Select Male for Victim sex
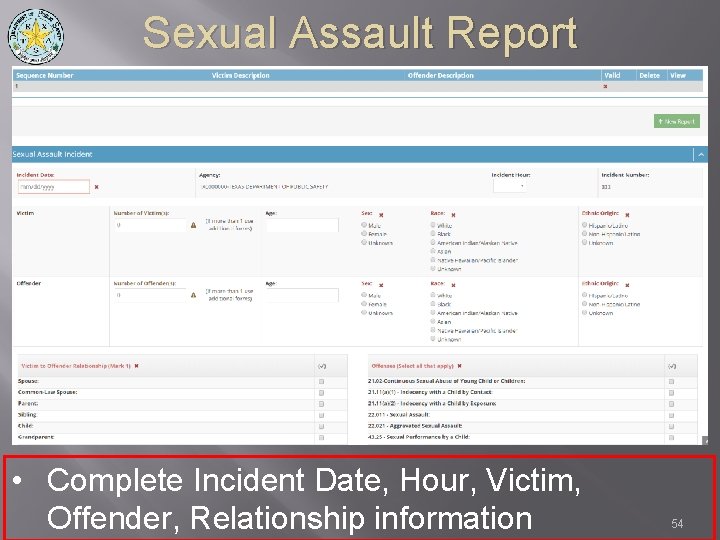 364,225
